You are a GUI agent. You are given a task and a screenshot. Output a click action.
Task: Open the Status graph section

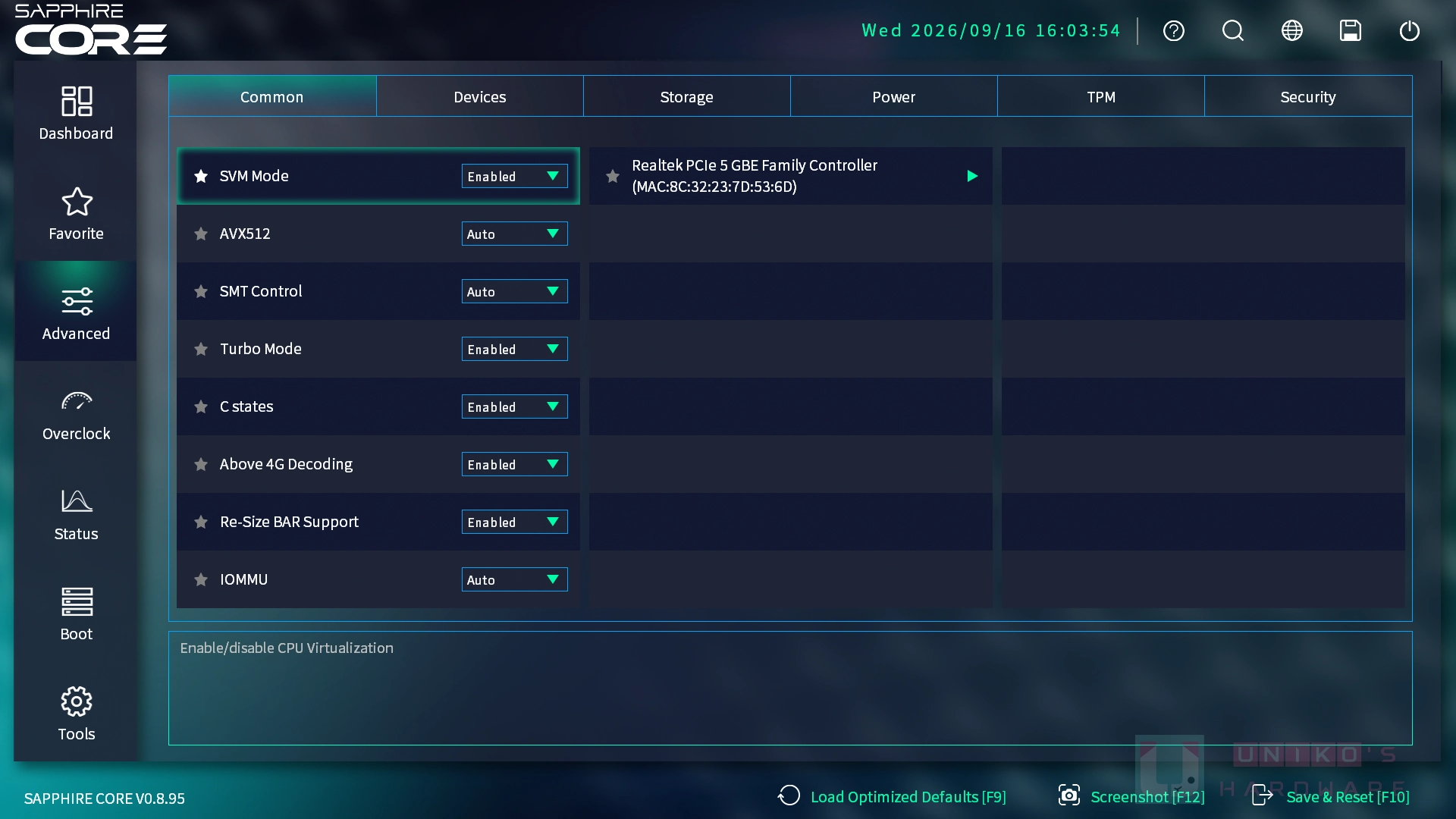(x=76, y=514)
